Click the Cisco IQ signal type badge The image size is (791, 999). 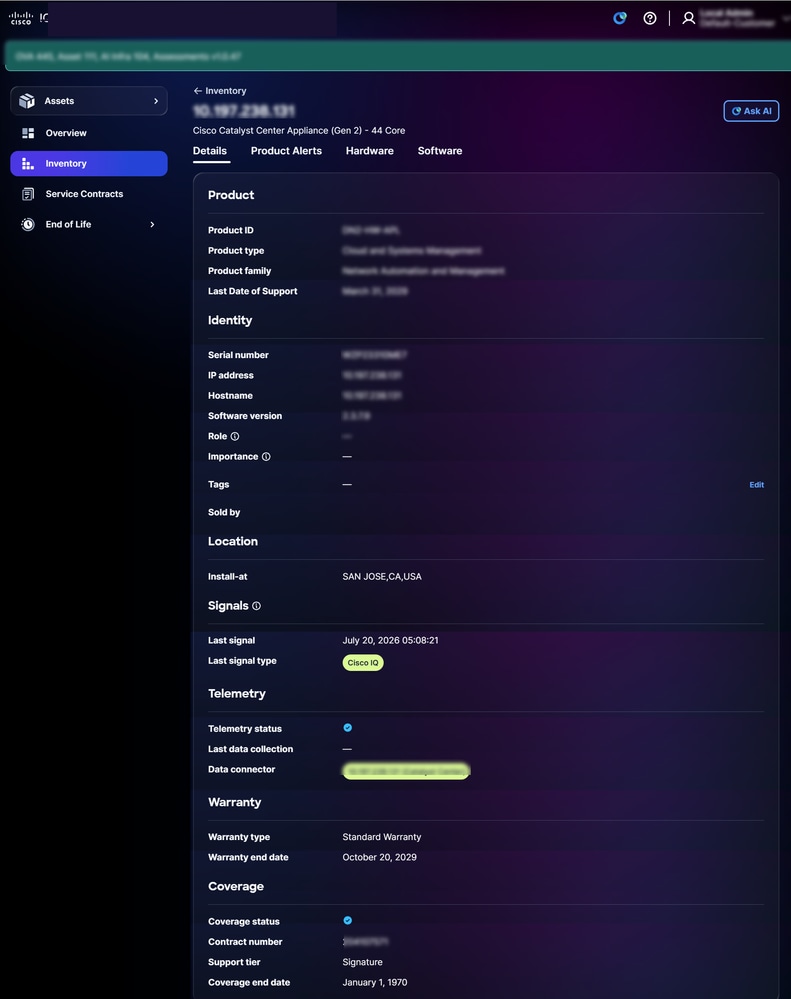[363, 663]
